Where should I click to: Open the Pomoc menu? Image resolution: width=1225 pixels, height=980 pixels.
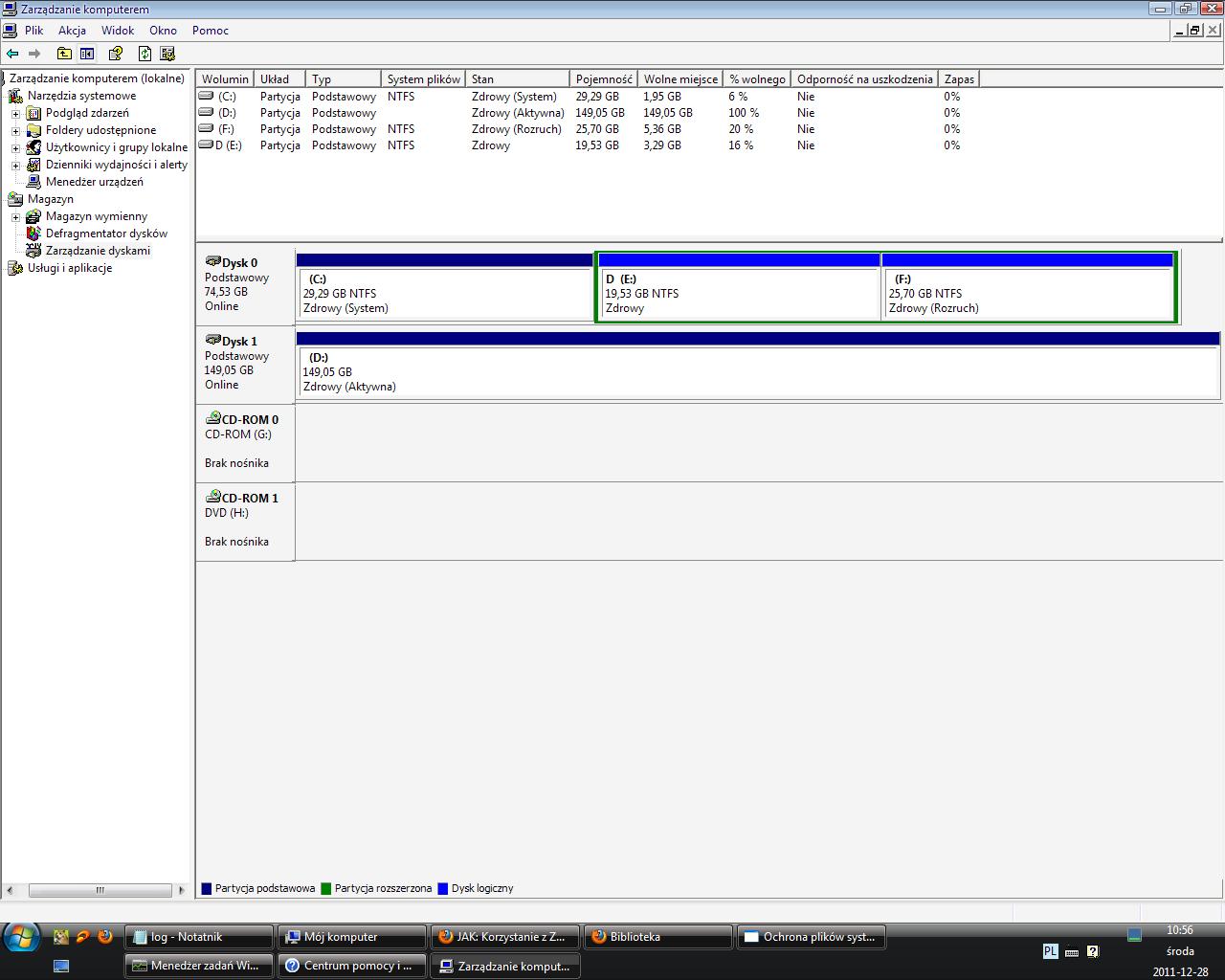click(x=211, y=31)
